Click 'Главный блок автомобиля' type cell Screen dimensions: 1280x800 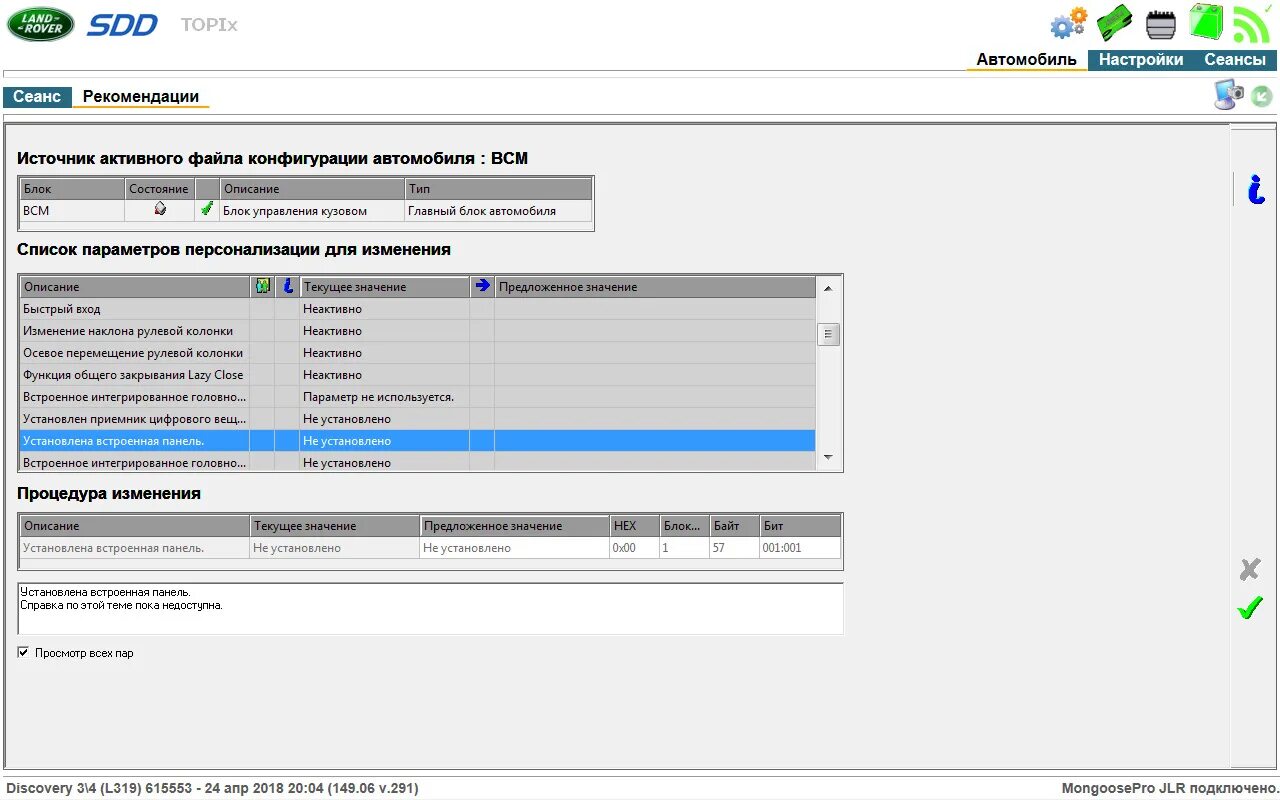pos(498,210)
